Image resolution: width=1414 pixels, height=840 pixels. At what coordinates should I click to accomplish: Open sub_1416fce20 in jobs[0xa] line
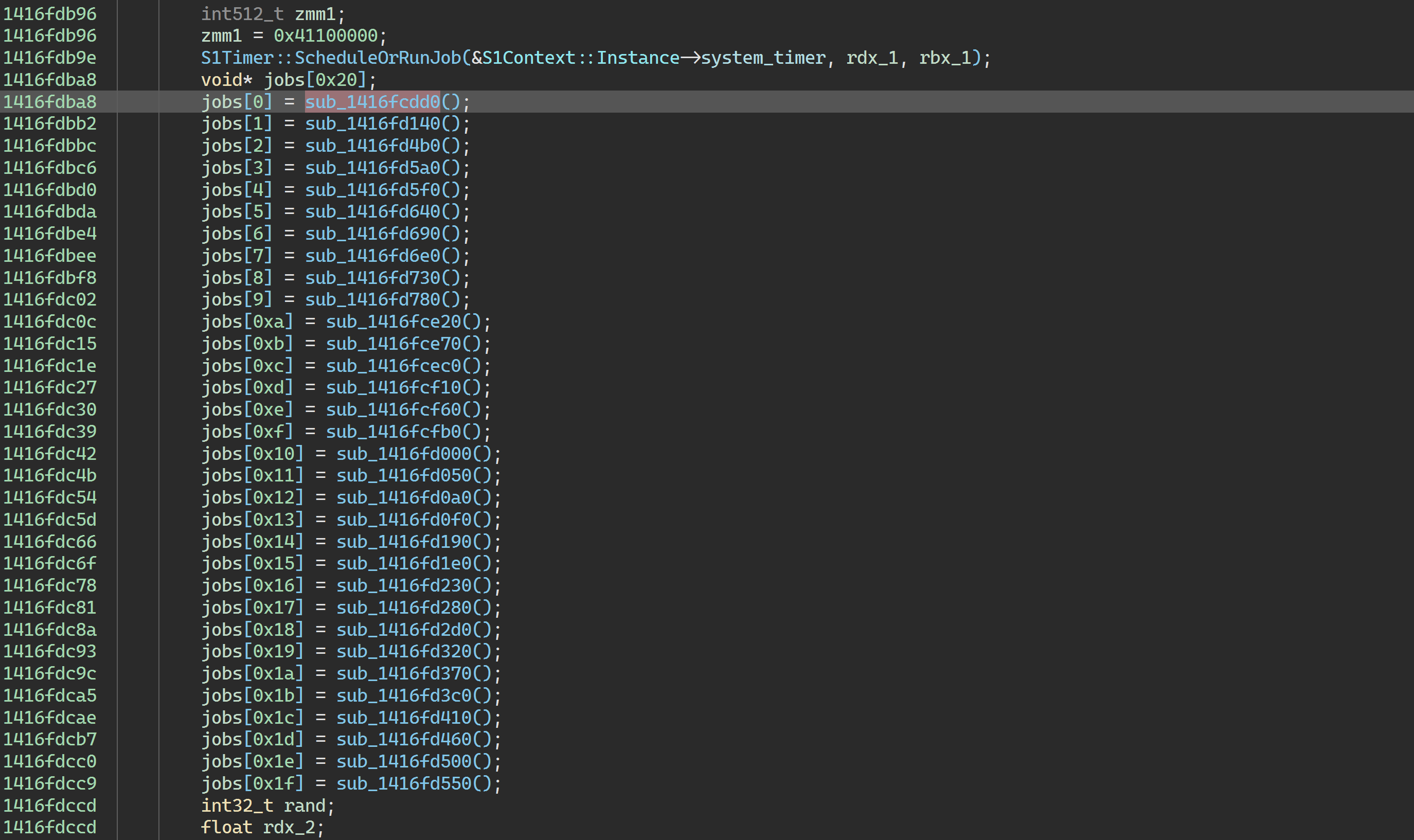click(393, 321)
